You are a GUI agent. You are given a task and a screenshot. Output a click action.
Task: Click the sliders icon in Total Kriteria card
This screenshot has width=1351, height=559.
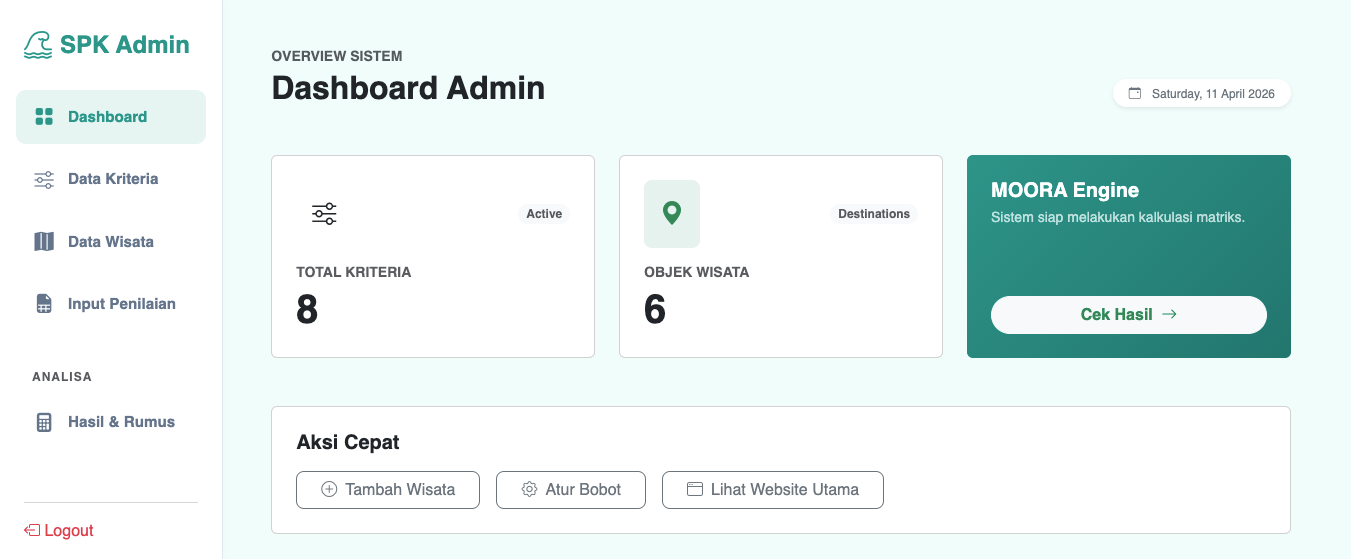point(324,213)
